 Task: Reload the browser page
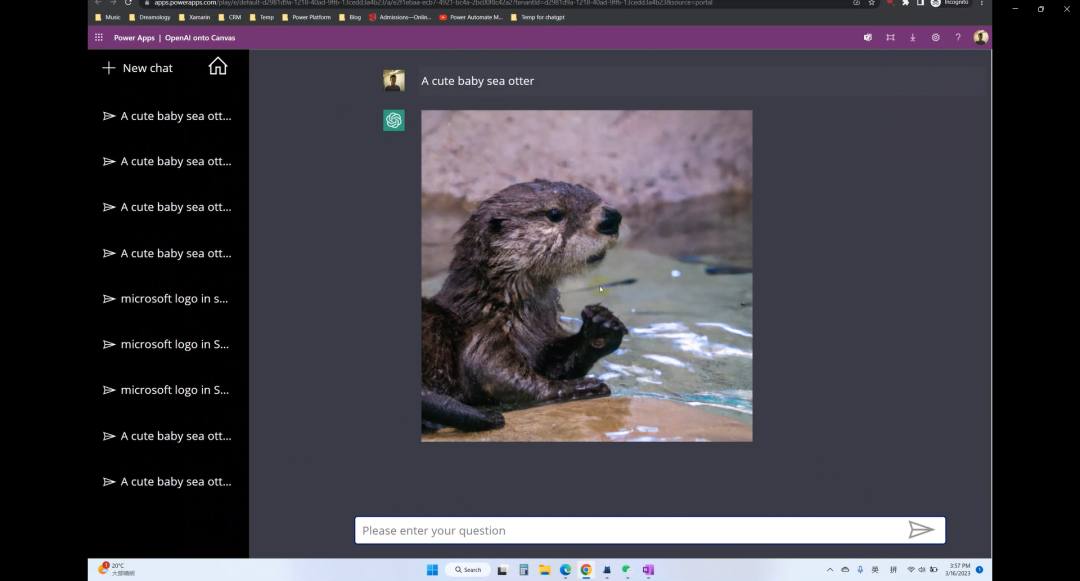coord(128,3)
